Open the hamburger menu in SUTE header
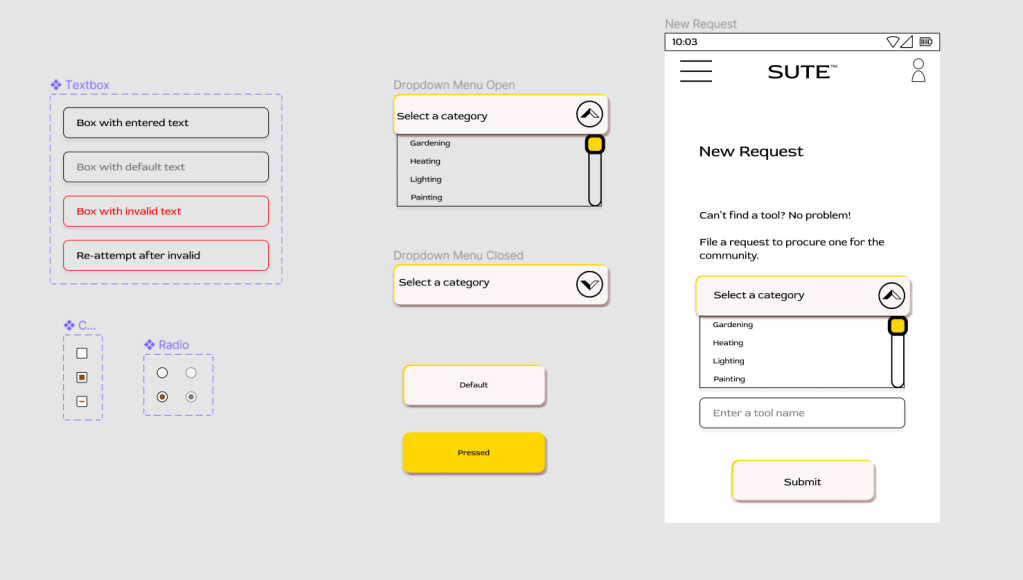The width and height of the screenshot is (1023, 580). click(x=696, y=71)
